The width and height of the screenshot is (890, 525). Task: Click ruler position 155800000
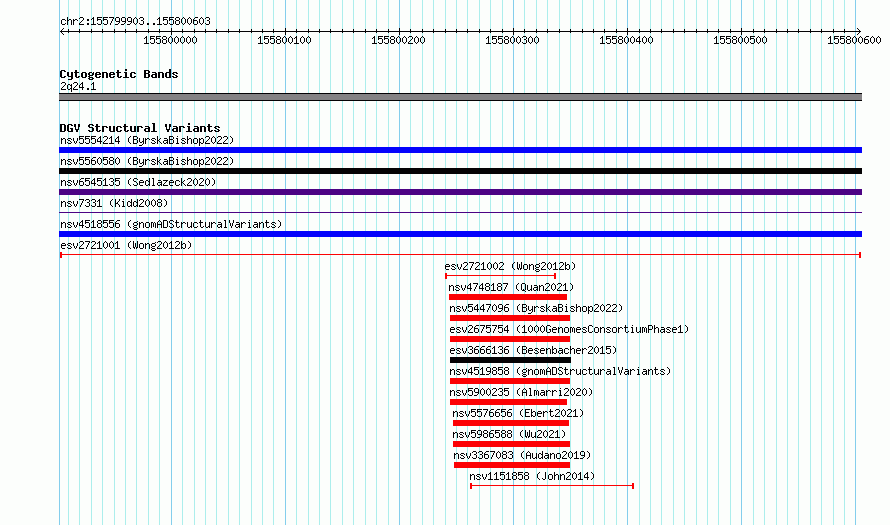[x=170, y=40]
